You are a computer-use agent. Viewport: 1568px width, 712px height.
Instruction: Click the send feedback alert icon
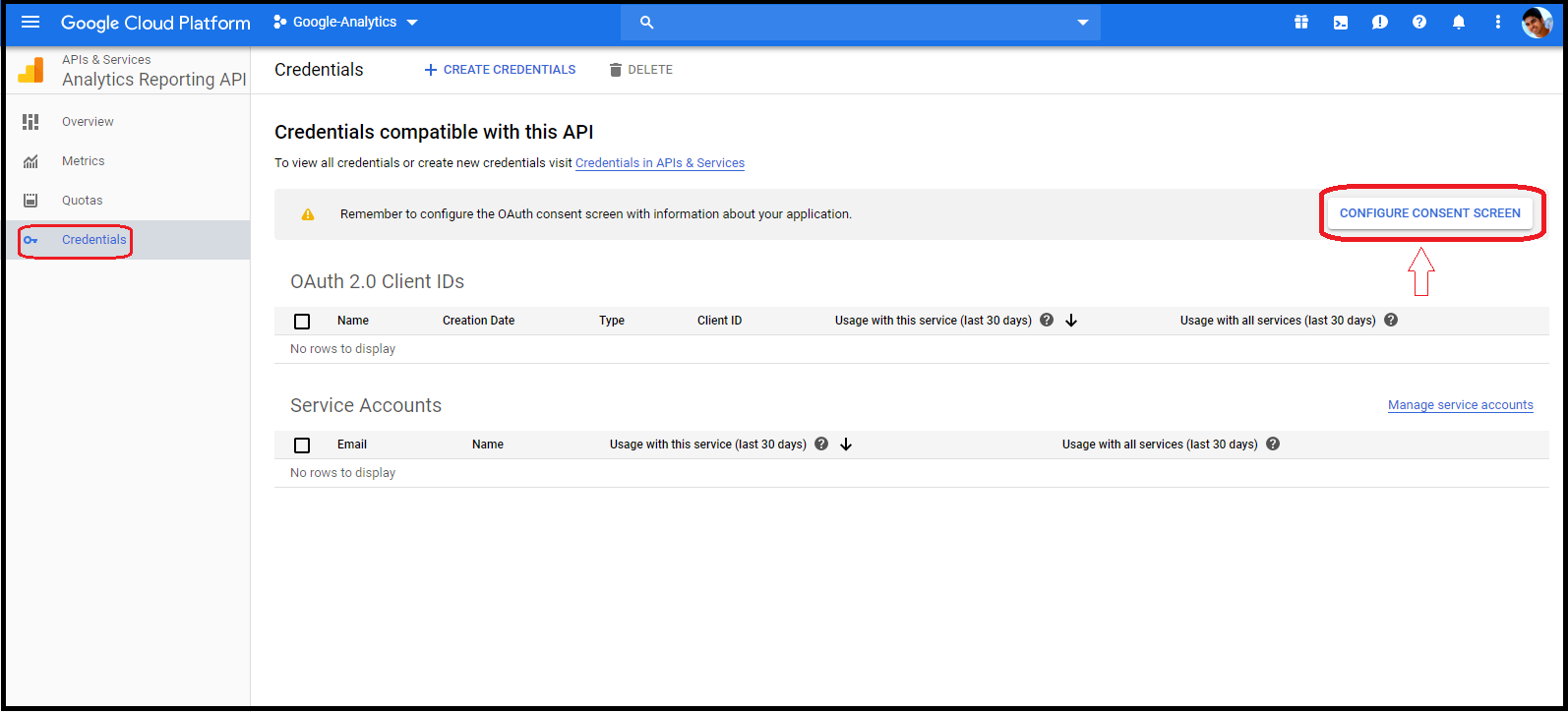click(x=1380, y=23)
